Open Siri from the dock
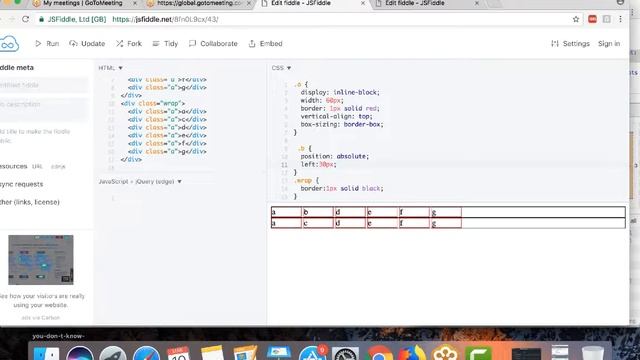The height and width of the screenshot is (360, 640). click(80, 353)
